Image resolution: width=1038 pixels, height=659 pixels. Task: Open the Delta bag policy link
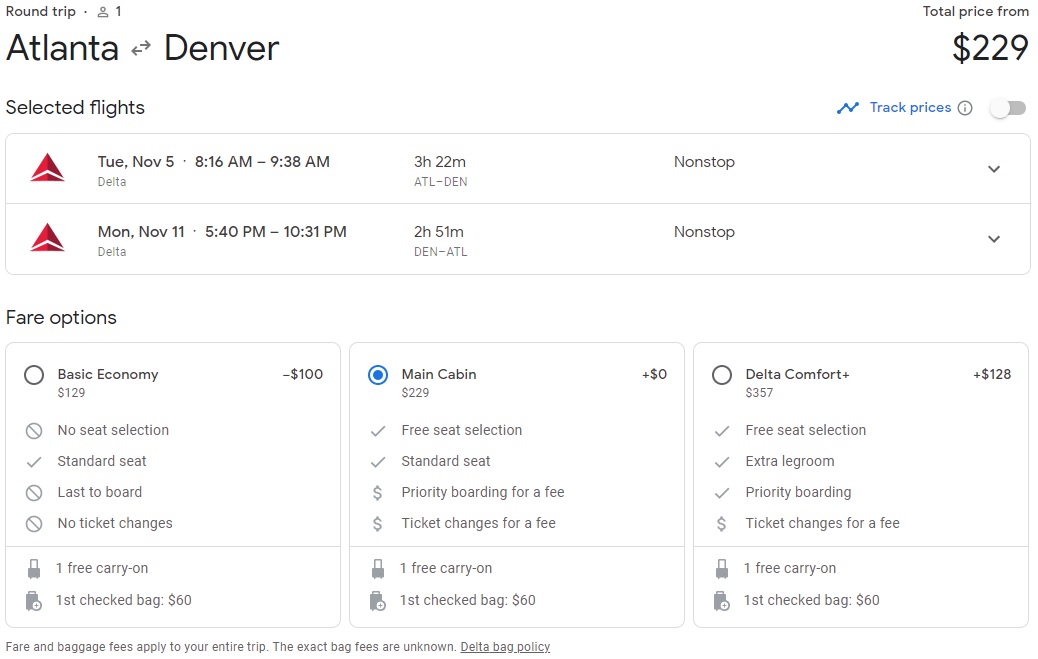505,647
